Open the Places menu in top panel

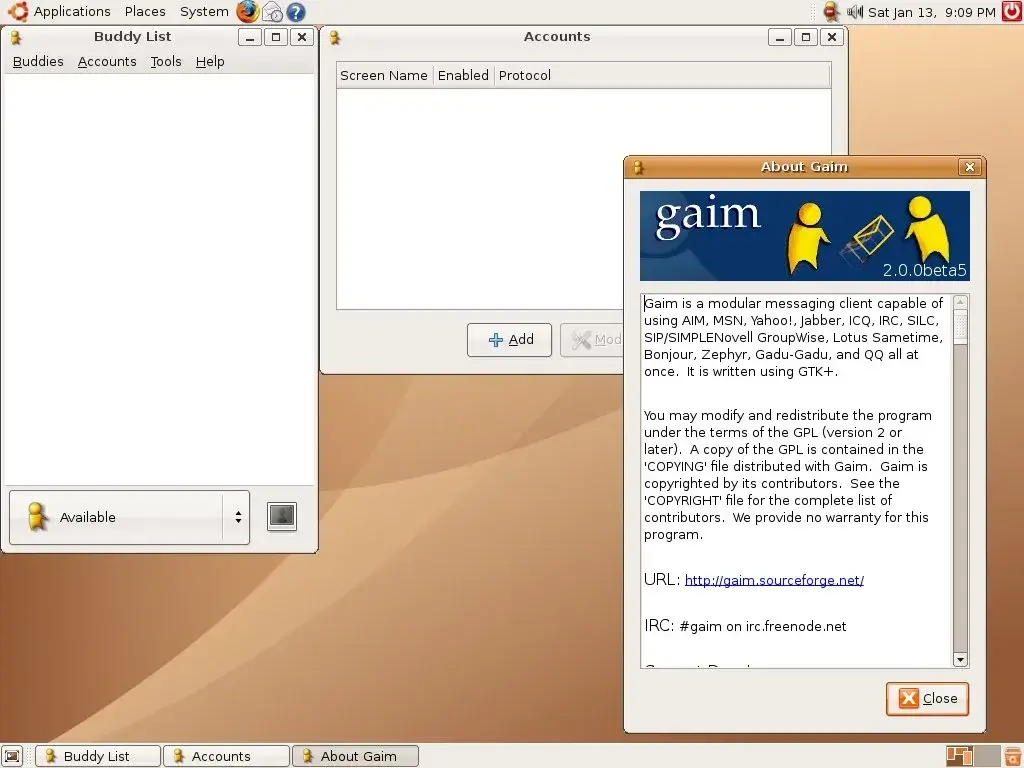coord(145,12)
